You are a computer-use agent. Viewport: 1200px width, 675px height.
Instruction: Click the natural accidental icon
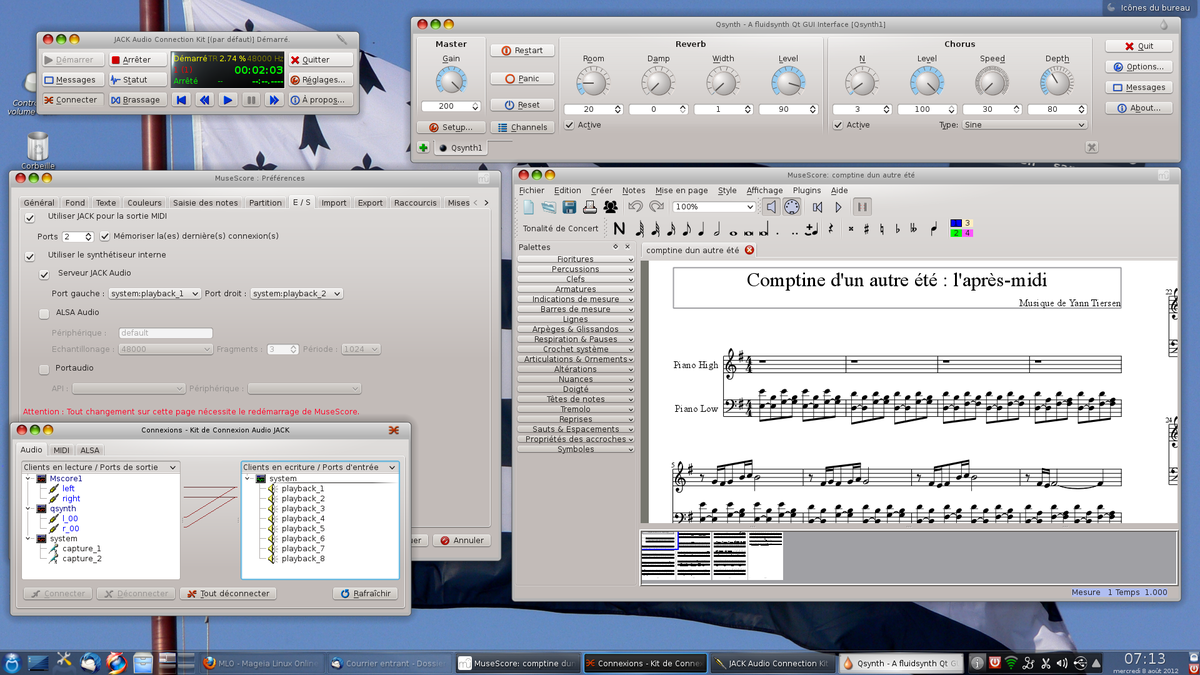tap(882, 229)
